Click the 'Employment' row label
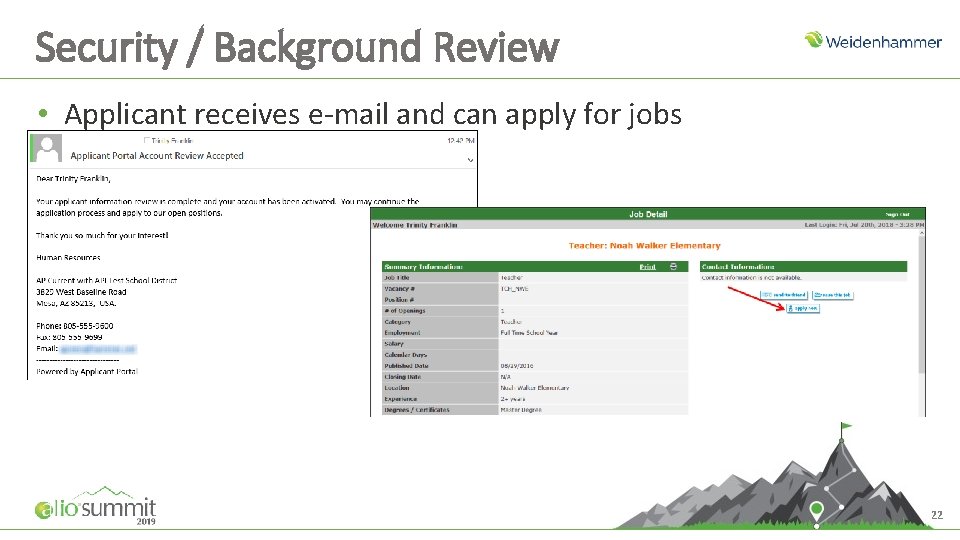Viewport: 960px width, 540px height. coord(402,333)
